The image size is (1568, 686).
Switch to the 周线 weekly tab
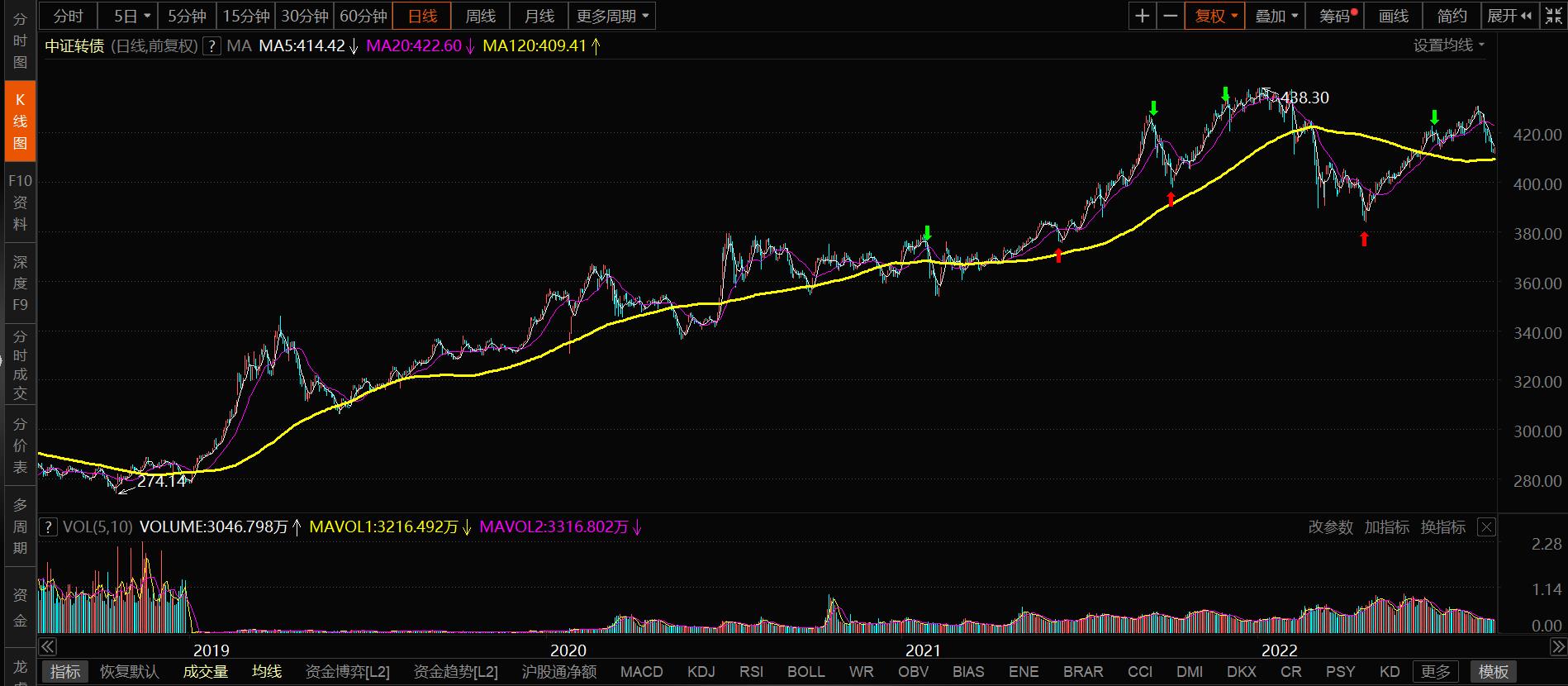tap(480, 16)
